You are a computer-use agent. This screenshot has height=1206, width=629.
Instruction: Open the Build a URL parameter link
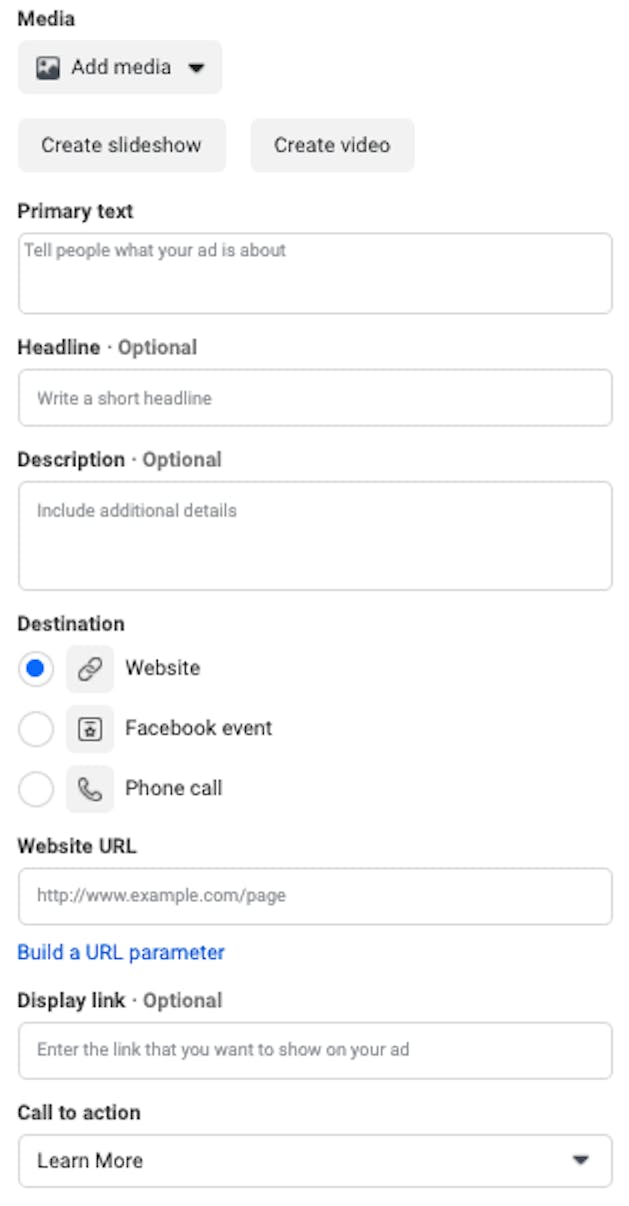121,952
